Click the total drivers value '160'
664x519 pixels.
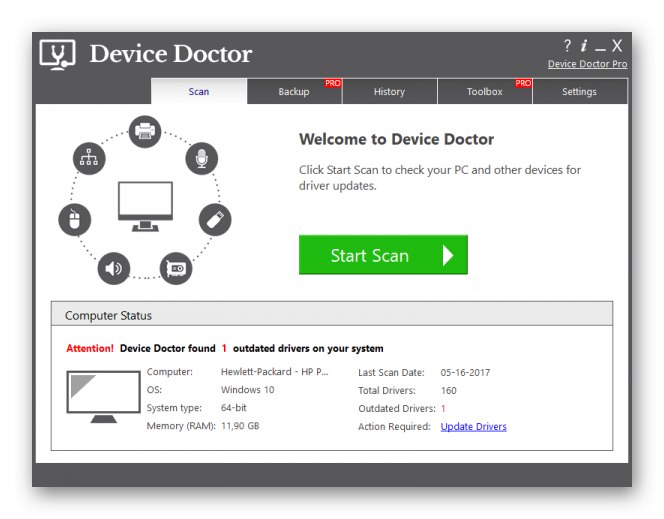tap(448, 390)
